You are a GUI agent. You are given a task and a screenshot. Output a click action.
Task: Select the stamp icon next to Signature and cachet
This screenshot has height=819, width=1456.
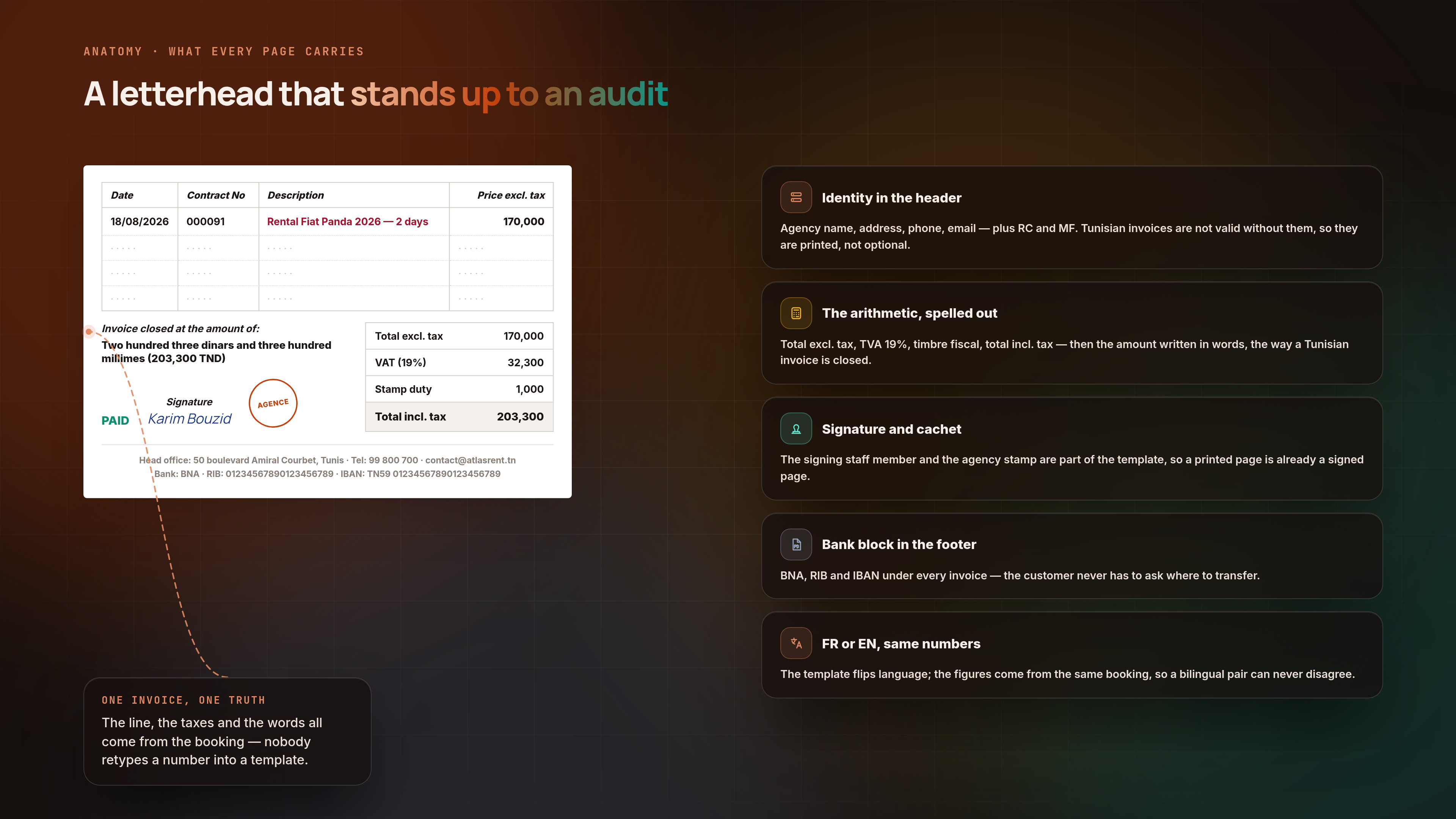[x=796, y=429]
